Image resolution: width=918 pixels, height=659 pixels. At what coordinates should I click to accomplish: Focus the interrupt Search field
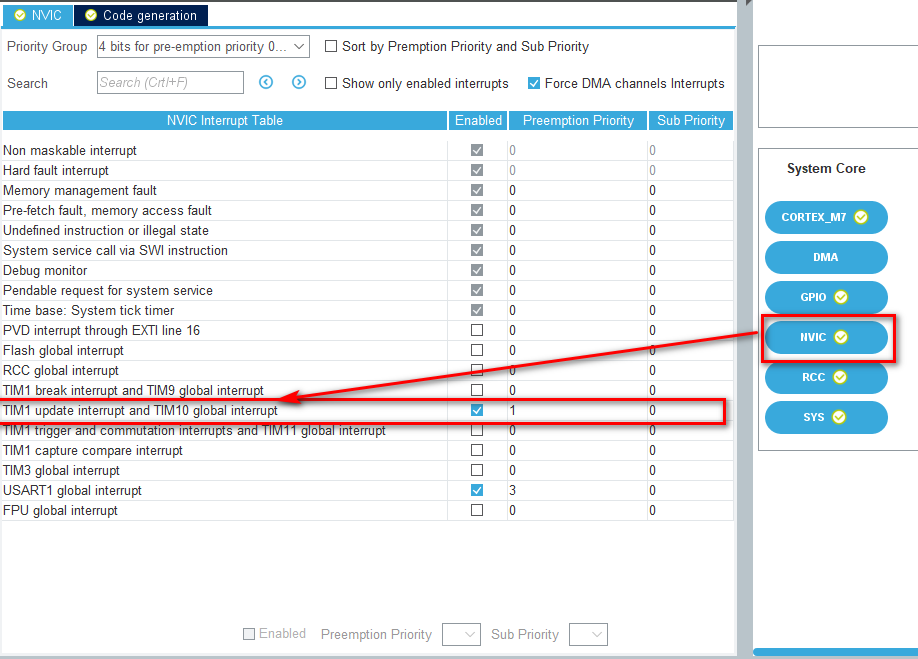click(170, 83)
